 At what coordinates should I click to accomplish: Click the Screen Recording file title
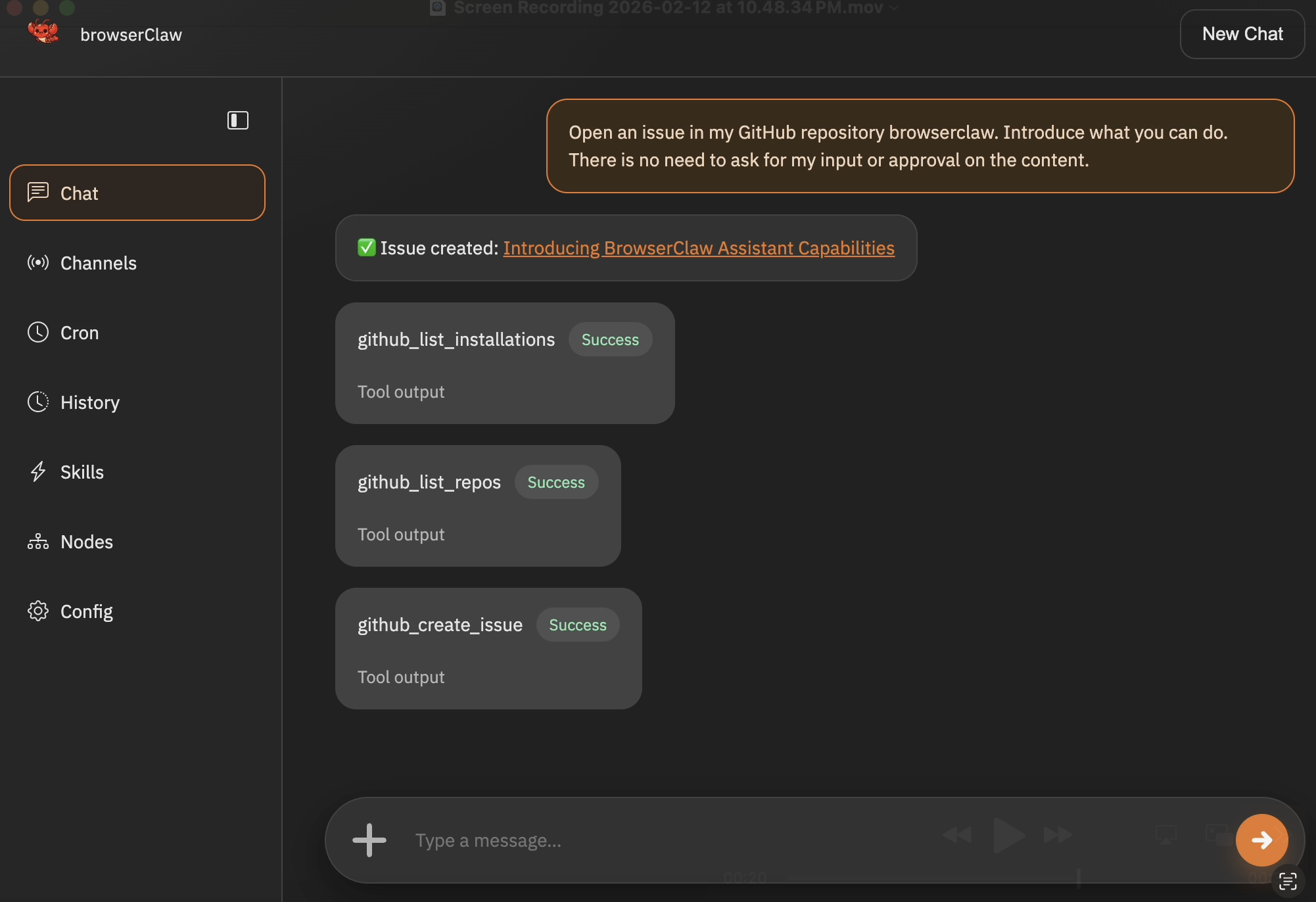click(x=668, y=8)
